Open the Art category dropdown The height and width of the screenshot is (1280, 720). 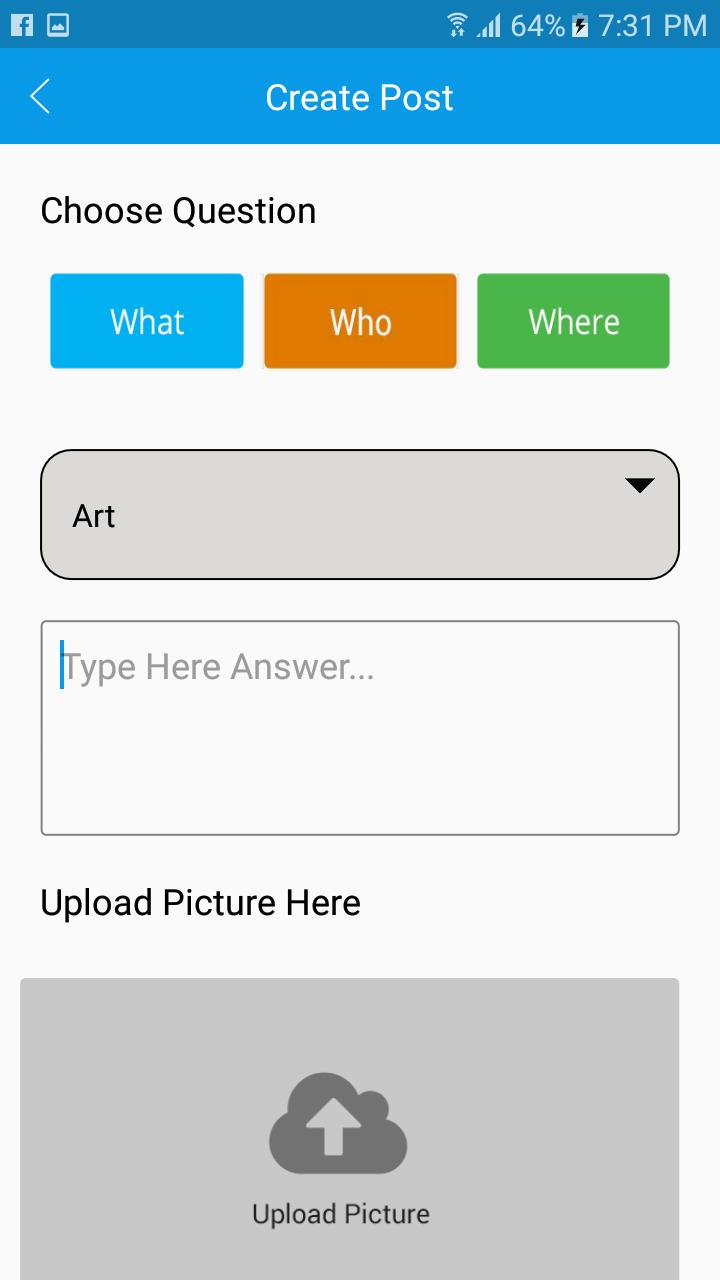(340, 515)
